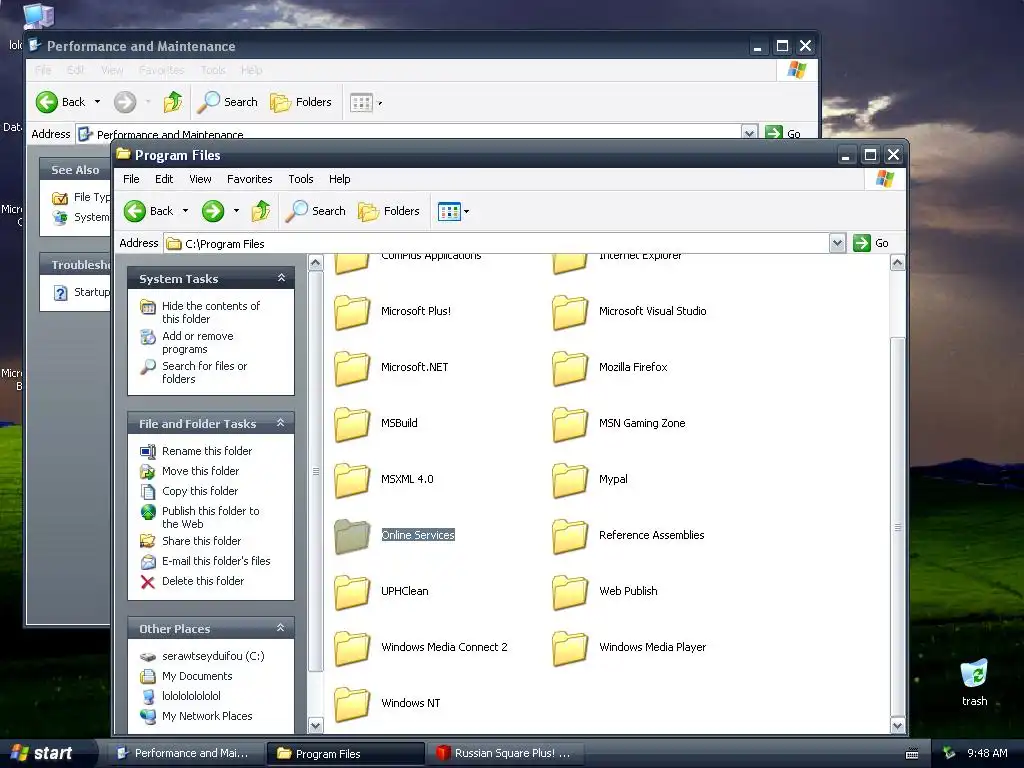Select the Web Publish folder icon

tap(569, 592)
